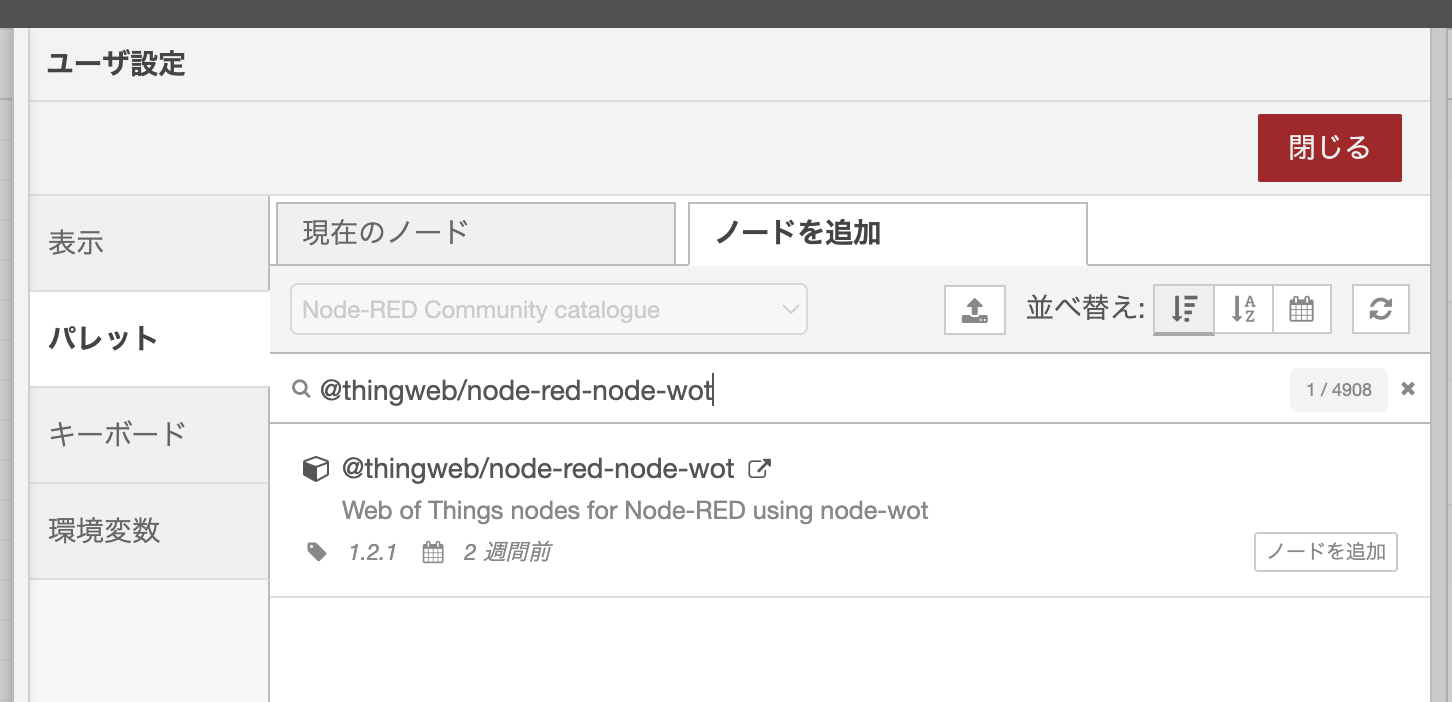
Task: Click into the module search field
Action: [x=800, y=390]
